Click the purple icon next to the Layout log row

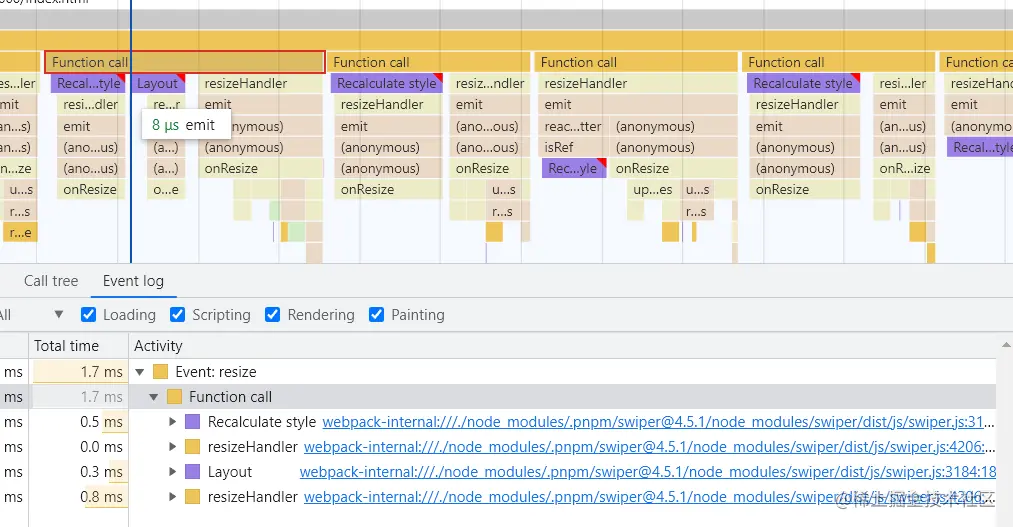[193, 472]
